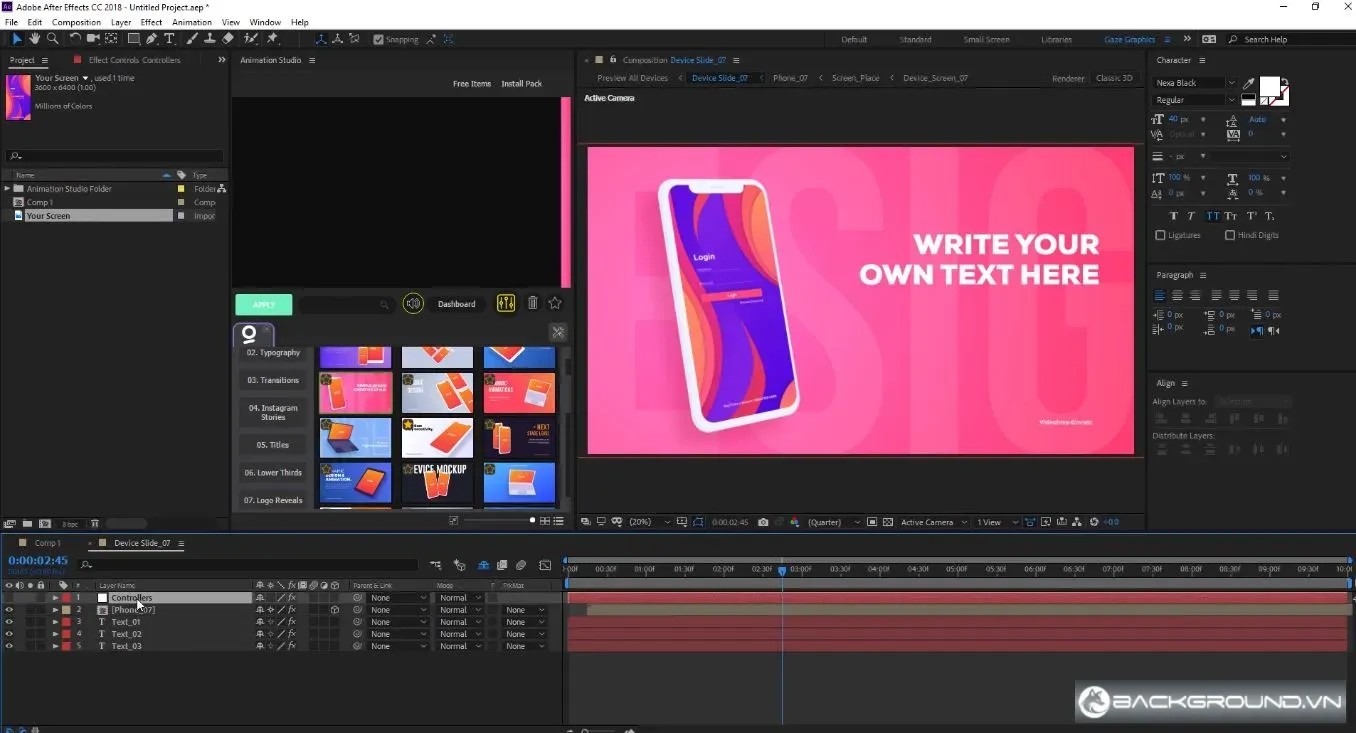The width and height of the screenshot is (1356, 733).
Task: Click the thumbnail size slider in Animation Studio
Action: 499,521
